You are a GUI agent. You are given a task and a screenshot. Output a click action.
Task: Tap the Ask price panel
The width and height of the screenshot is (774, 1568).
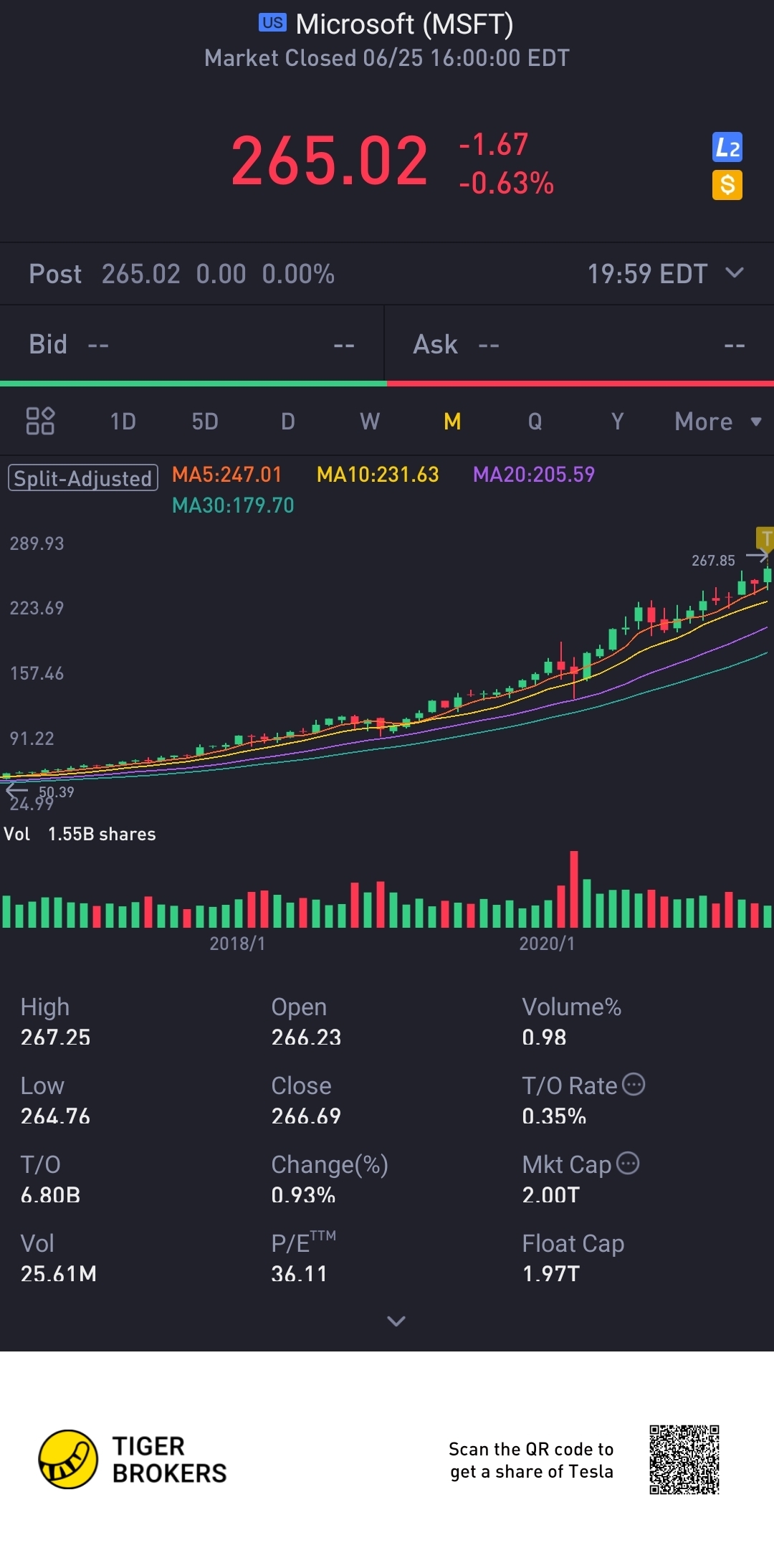click(x=579, y=344)
